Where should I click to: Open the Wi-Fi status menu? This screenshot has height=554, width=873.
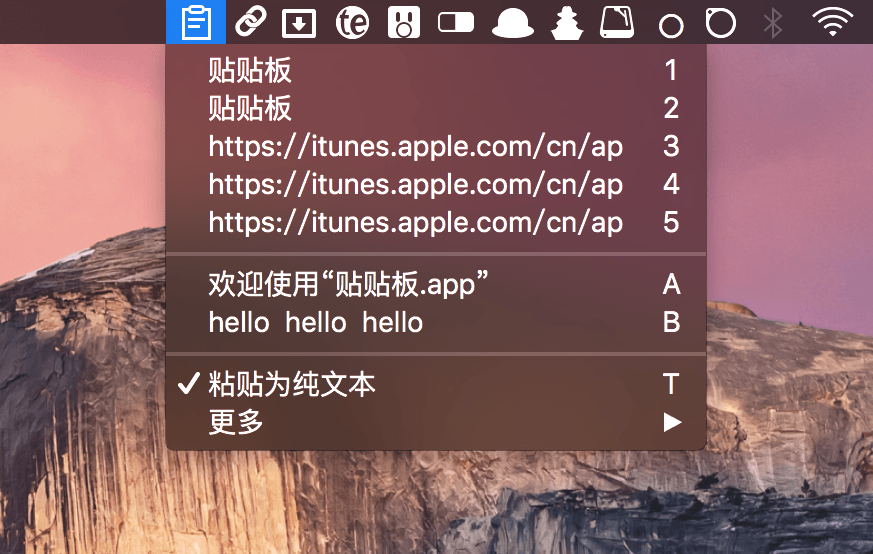832,22
